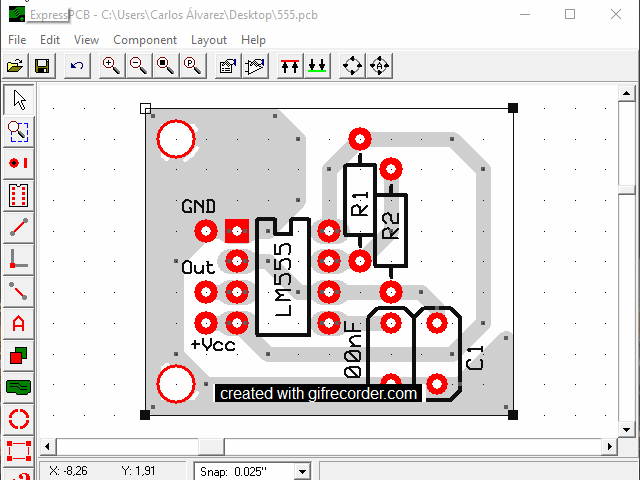Viewport: 640px width, 480px height.
Task: Select the board perimeter rectangle tool
Action: [x=19, y=450]
